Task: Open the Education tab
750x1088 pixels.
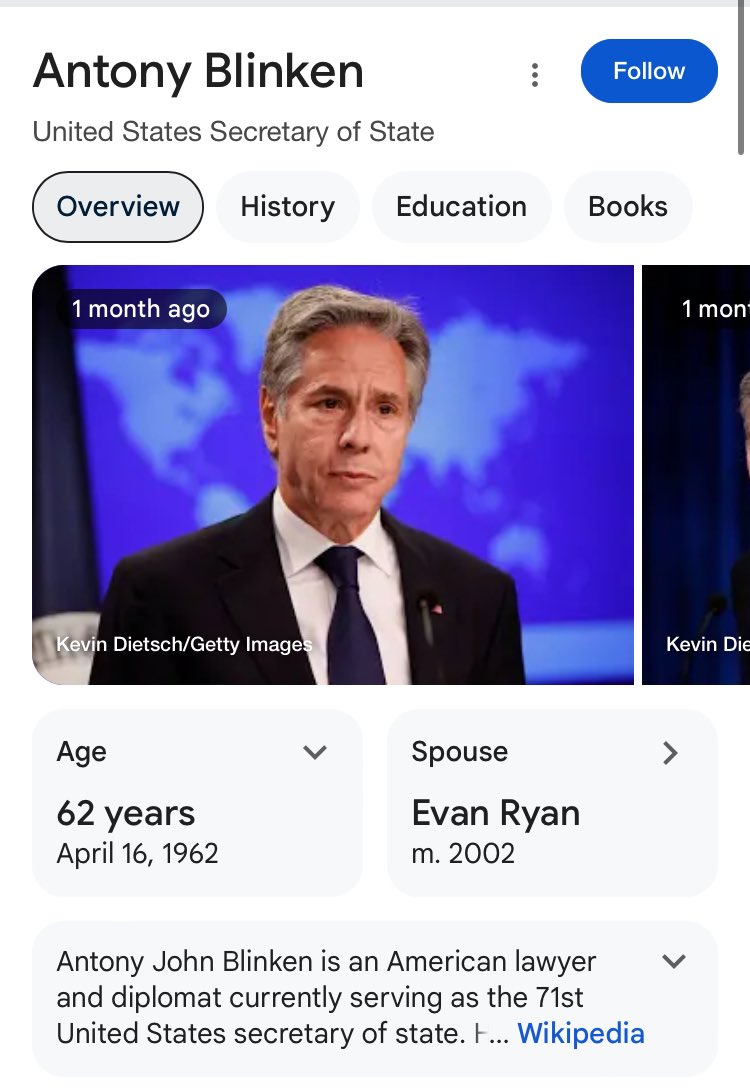Action: (x=461, y=207)
